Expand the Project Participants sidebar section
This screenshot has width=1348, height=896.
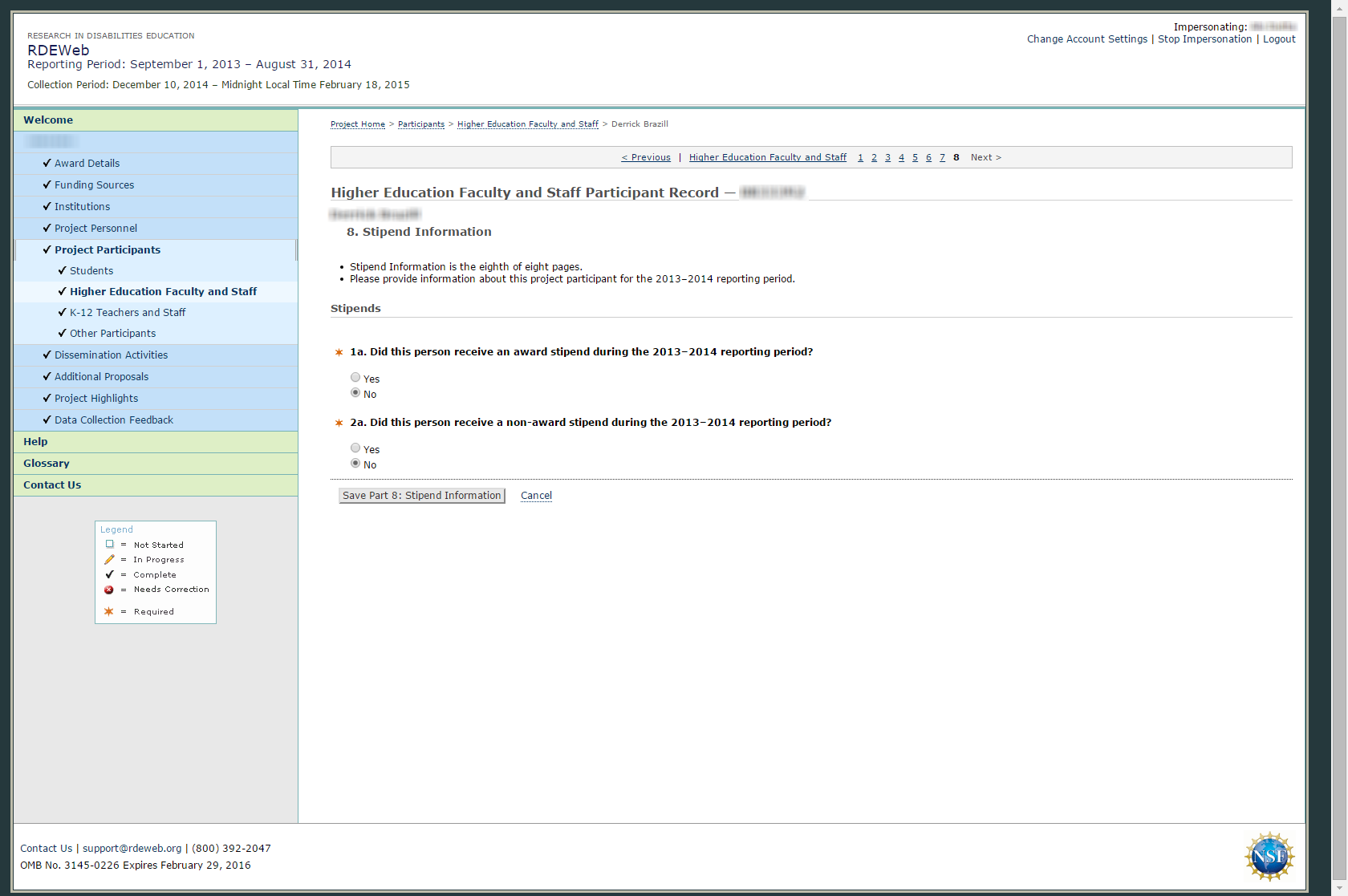pyautogui.click(x=108, y=249)
